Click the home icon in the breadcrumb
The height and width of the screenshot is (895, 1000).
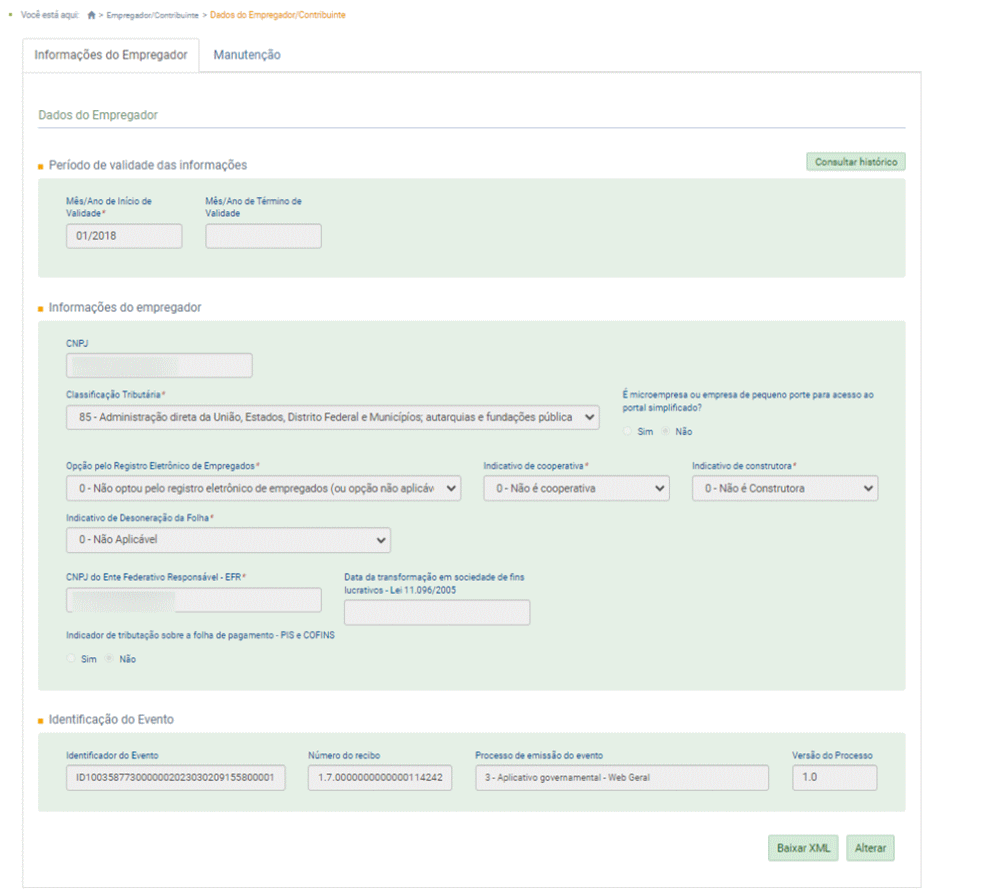[x=92, y=16]
